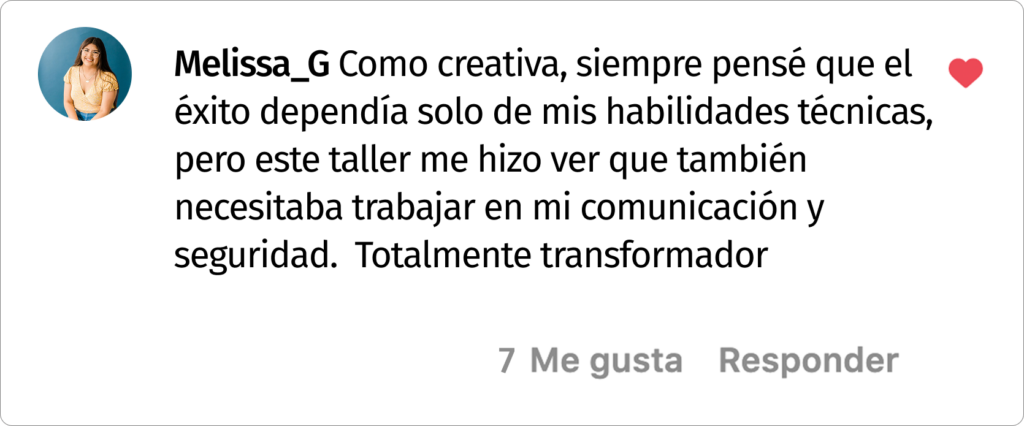Open Melissa_G's round profile photo
Image resolution: width=1024 pixels, height=426 pixels.
point(85,74)
